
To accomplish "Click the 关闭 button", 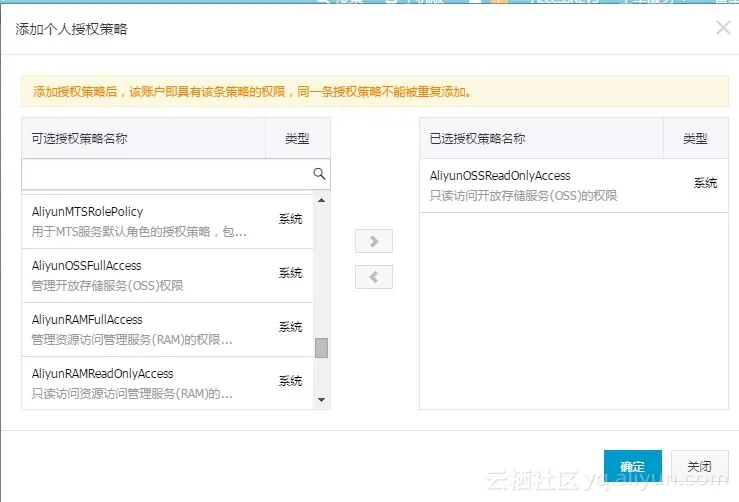I will point(699,466).
